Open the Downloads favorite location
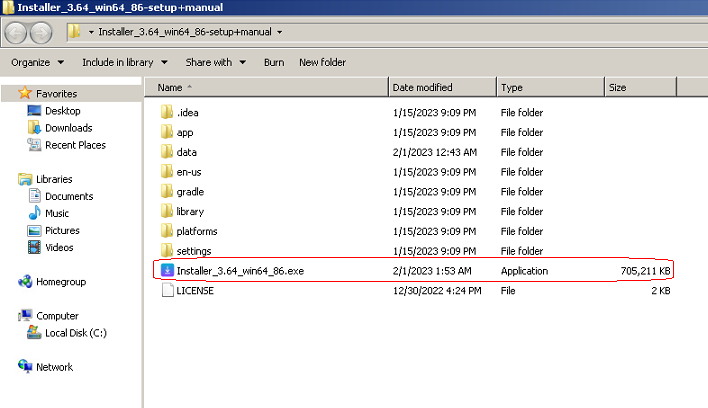The height and width of the screenshot is (408, 708). pos(68,128)
